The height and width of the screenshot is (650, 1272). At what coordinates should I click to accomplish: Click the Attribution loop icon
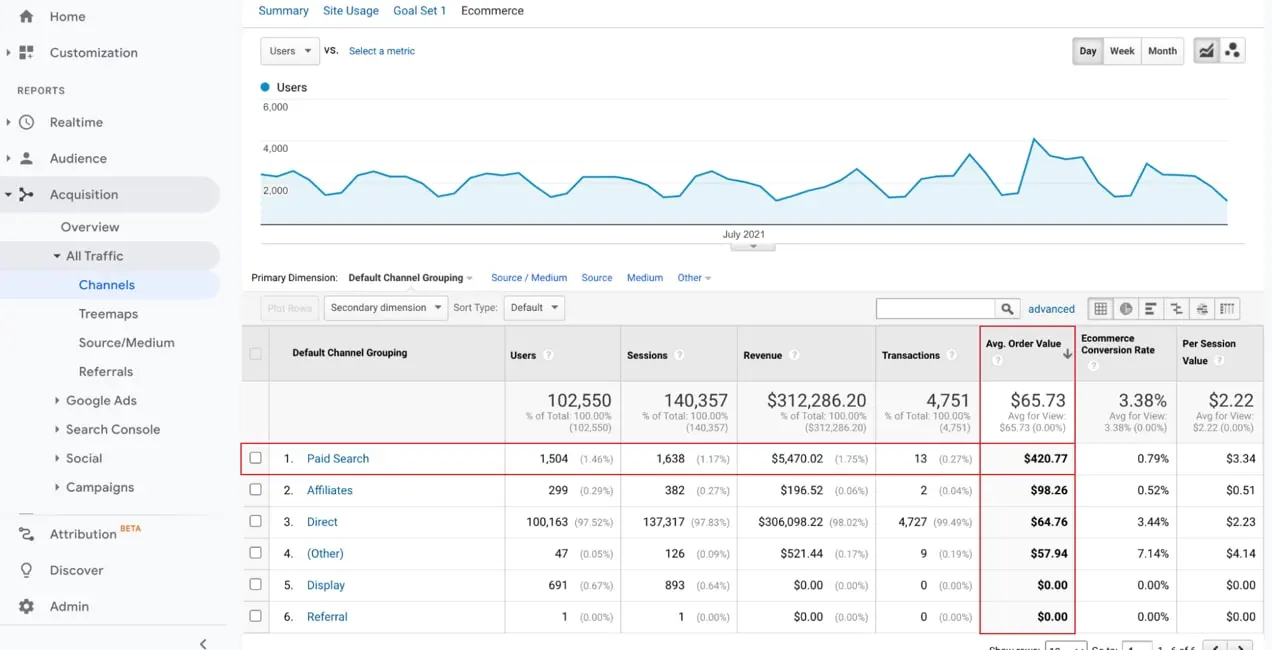click(26, 534)
